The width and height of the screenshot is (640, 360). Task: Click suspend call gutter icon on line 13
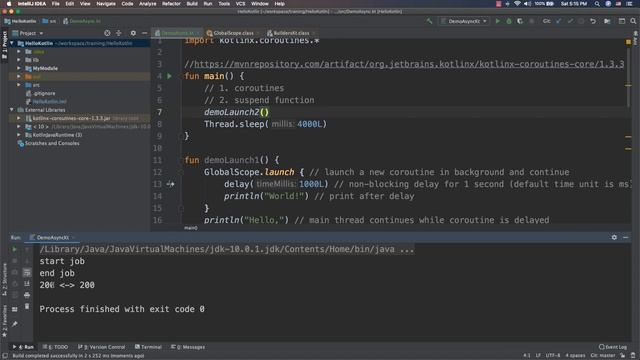pos(170,184)
